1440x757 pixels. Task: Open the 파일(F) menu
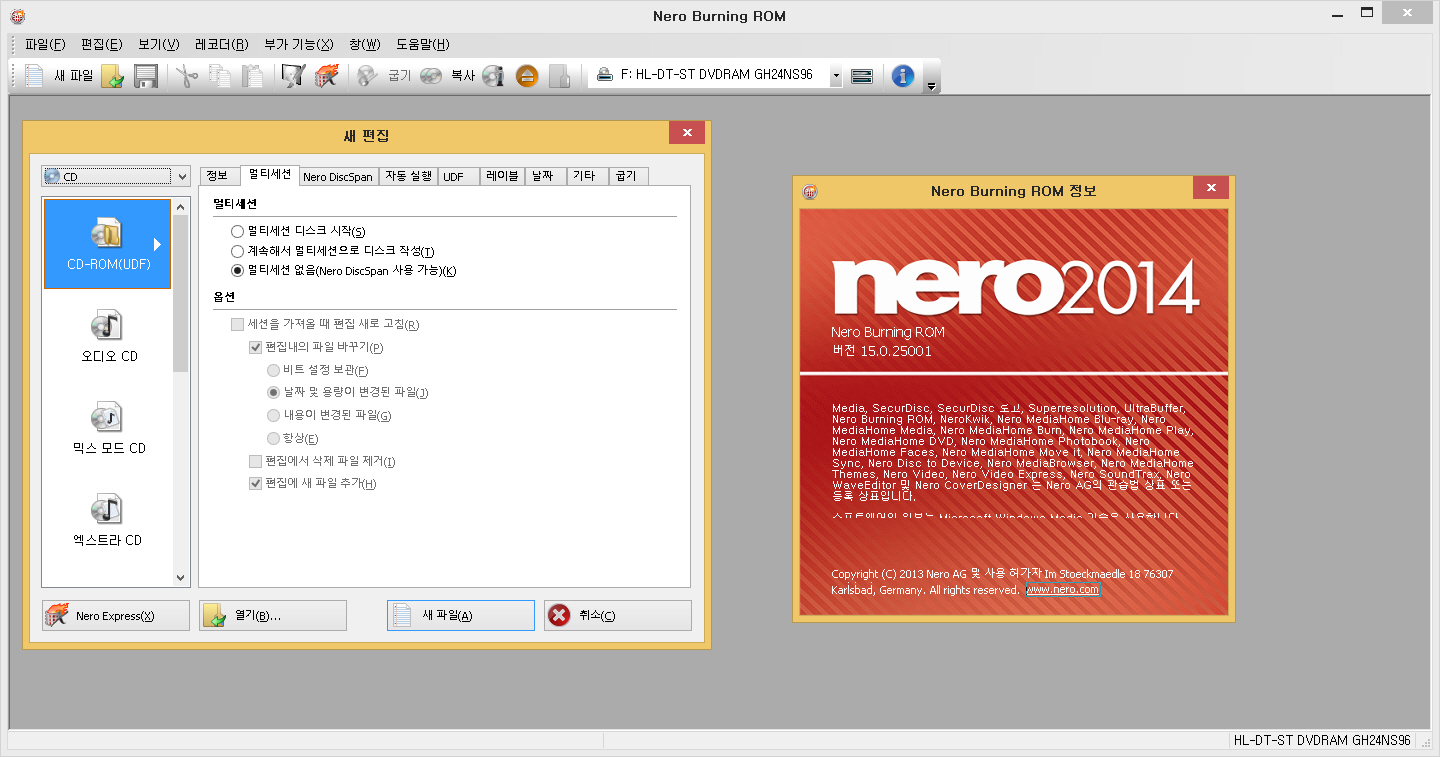point(45,44)
